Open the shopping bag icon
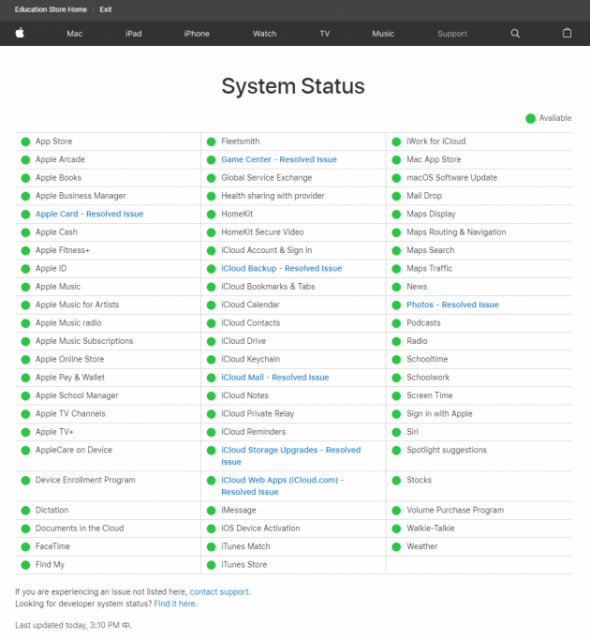The image size is (590, 640). (x=567, y=33)
